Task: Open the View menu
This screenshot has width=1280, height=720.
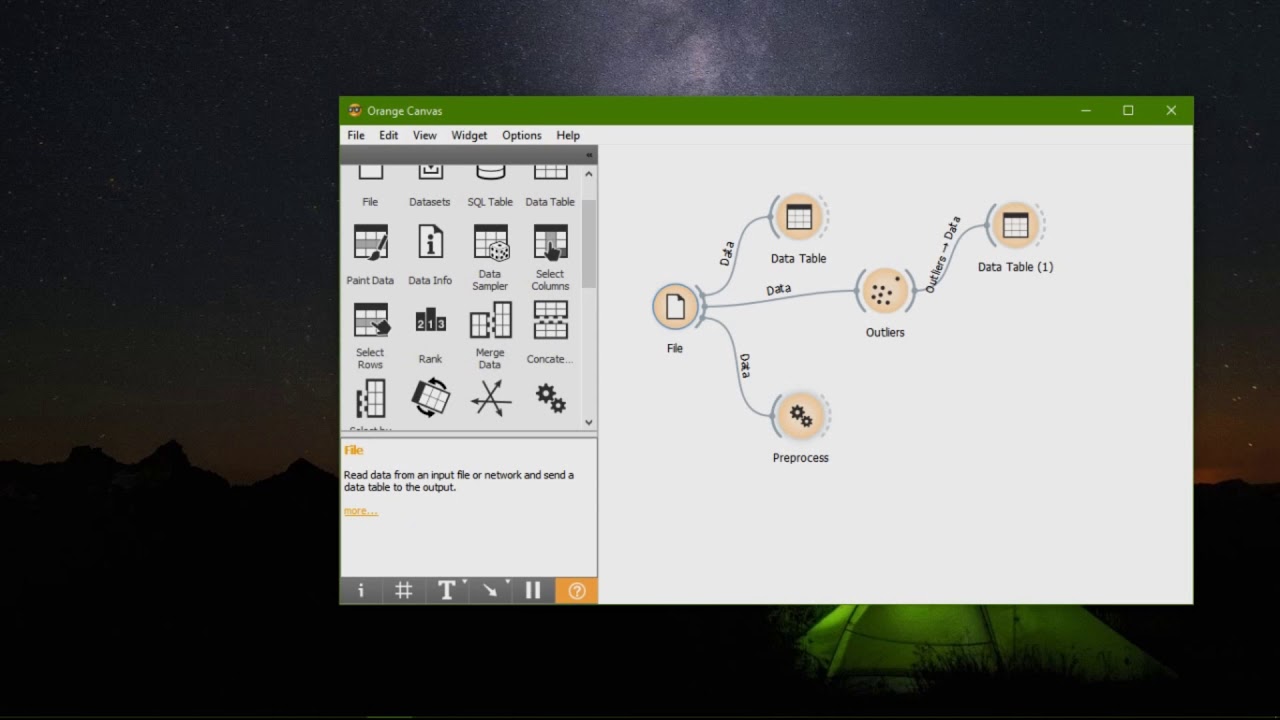Action: tap(424, 135)
